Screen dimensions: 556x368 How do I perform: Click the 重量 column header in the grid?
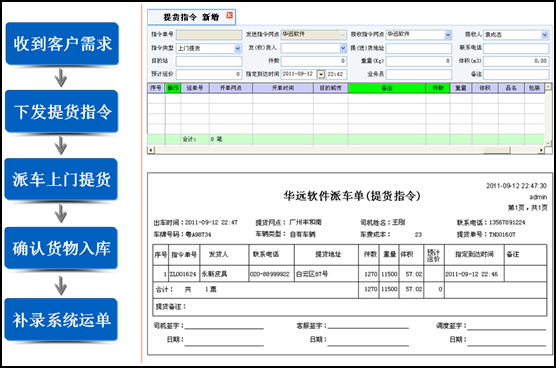[x=461, y=88]
